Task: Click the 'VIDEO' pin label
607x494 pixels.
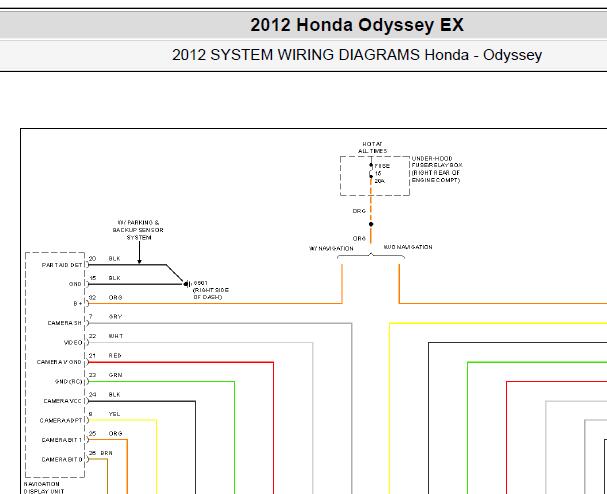Action: click(x=73, y=343)
